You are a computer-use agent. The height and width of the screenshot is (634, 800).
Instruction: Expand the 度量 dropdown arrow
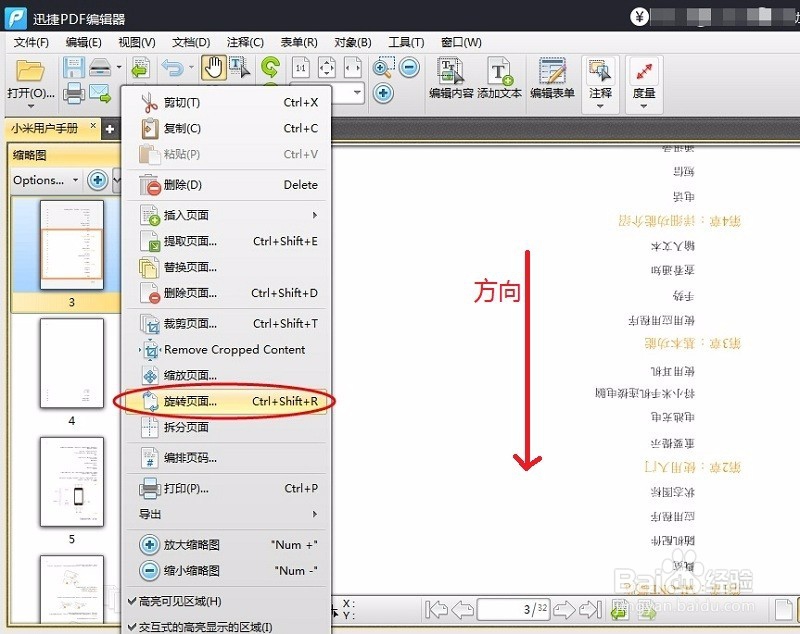(644, 106)
